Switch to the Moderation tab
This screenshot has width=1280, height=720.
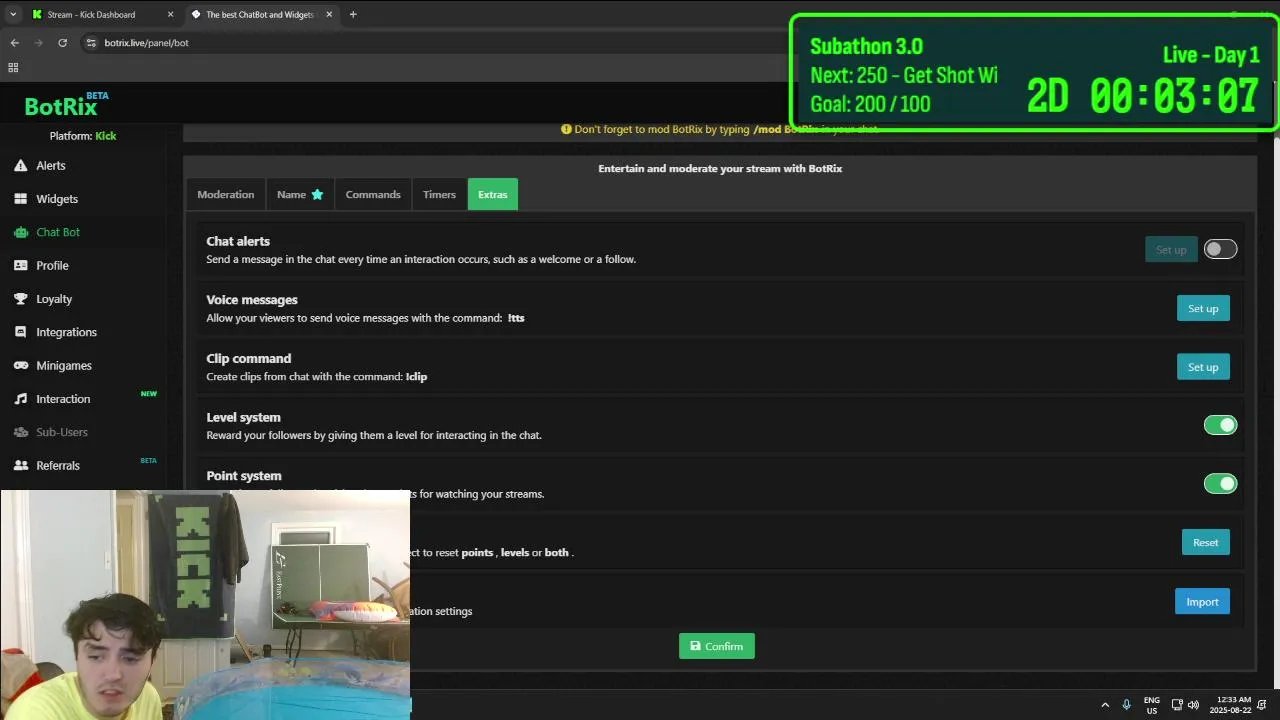pyautogui.click(x=226, y=194)
